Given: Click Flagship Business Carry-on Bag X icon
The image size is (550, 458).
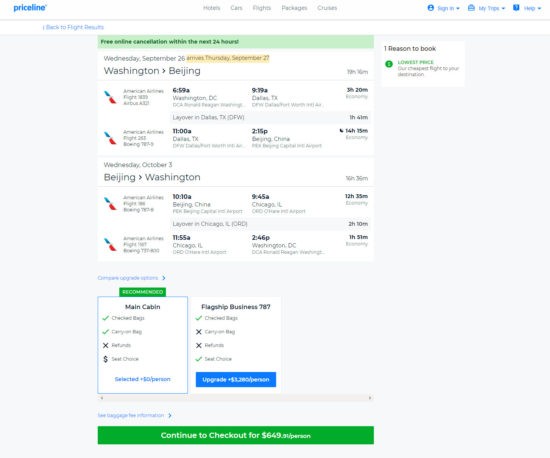Looking at the screenshot, I should click(x=199, y=332).
